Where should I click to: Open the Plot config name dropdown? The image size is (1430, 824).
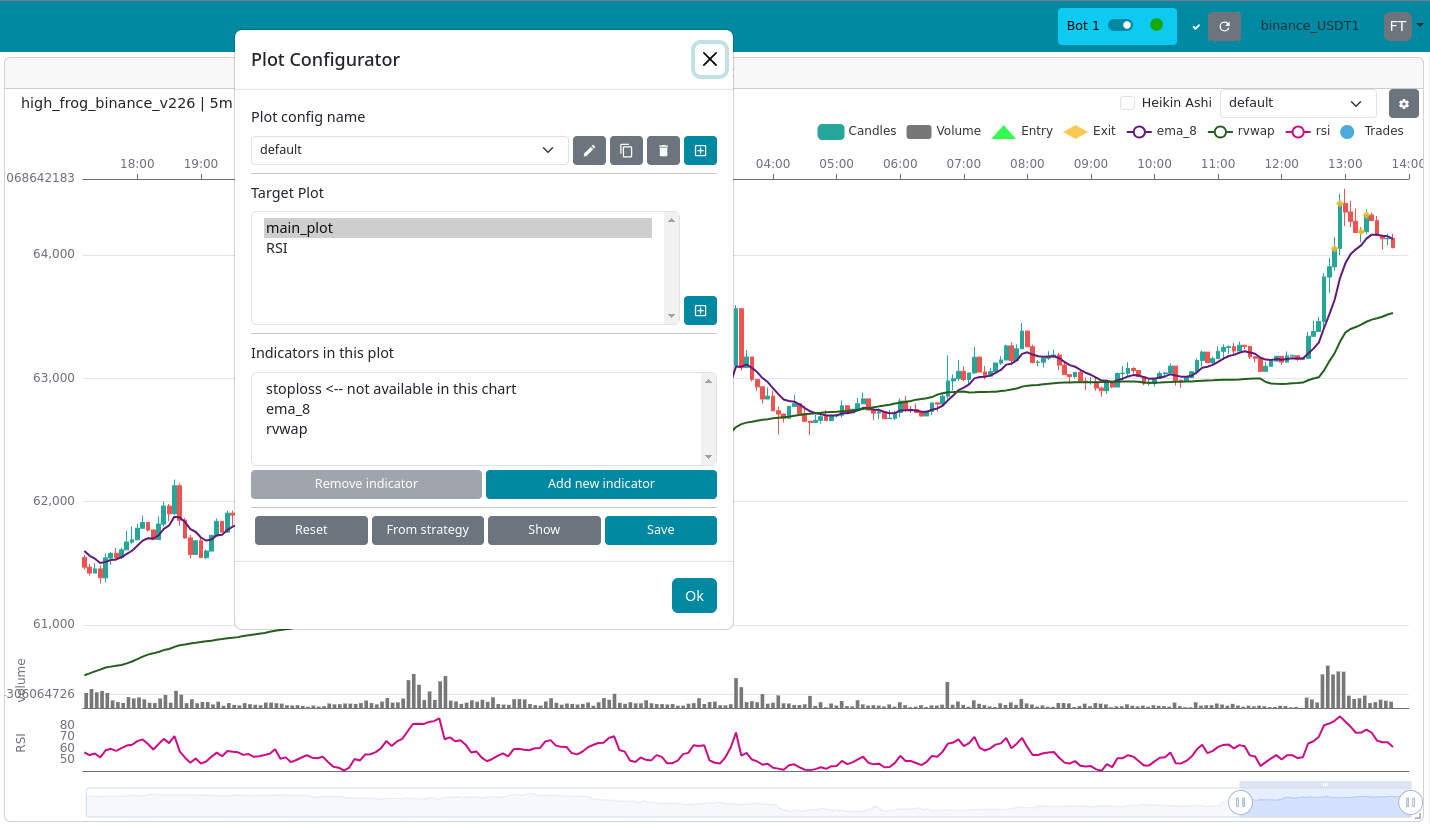[x=409, y=150]
